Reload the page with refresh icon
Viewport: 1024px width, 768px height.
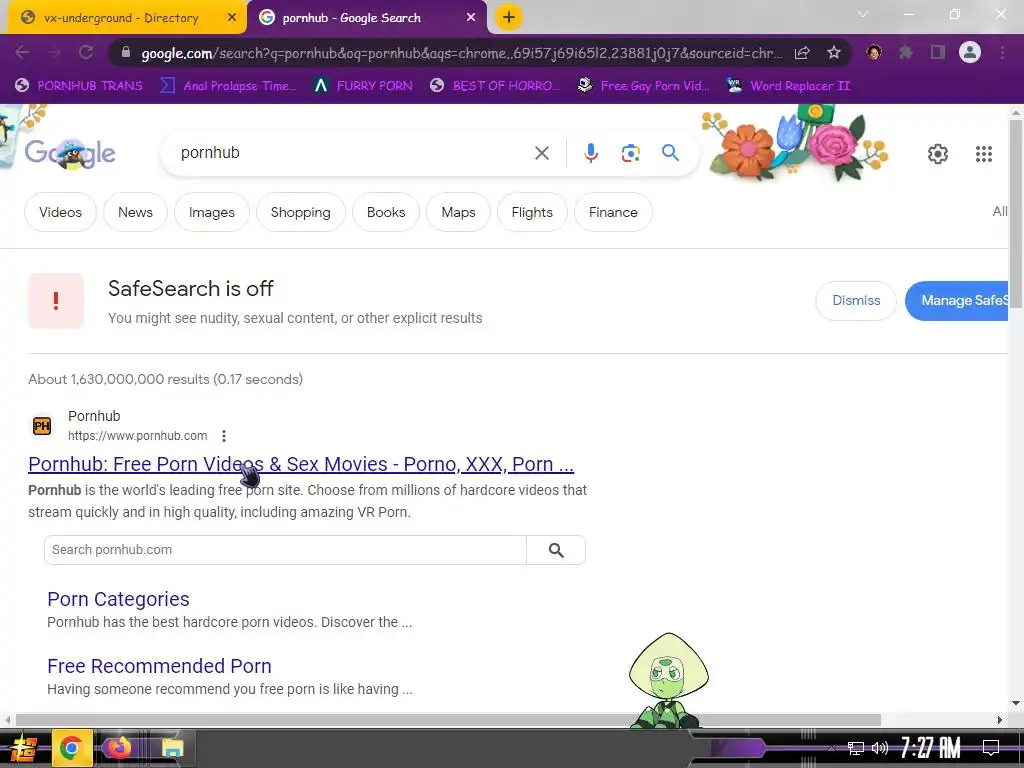(x=86, y=53)
